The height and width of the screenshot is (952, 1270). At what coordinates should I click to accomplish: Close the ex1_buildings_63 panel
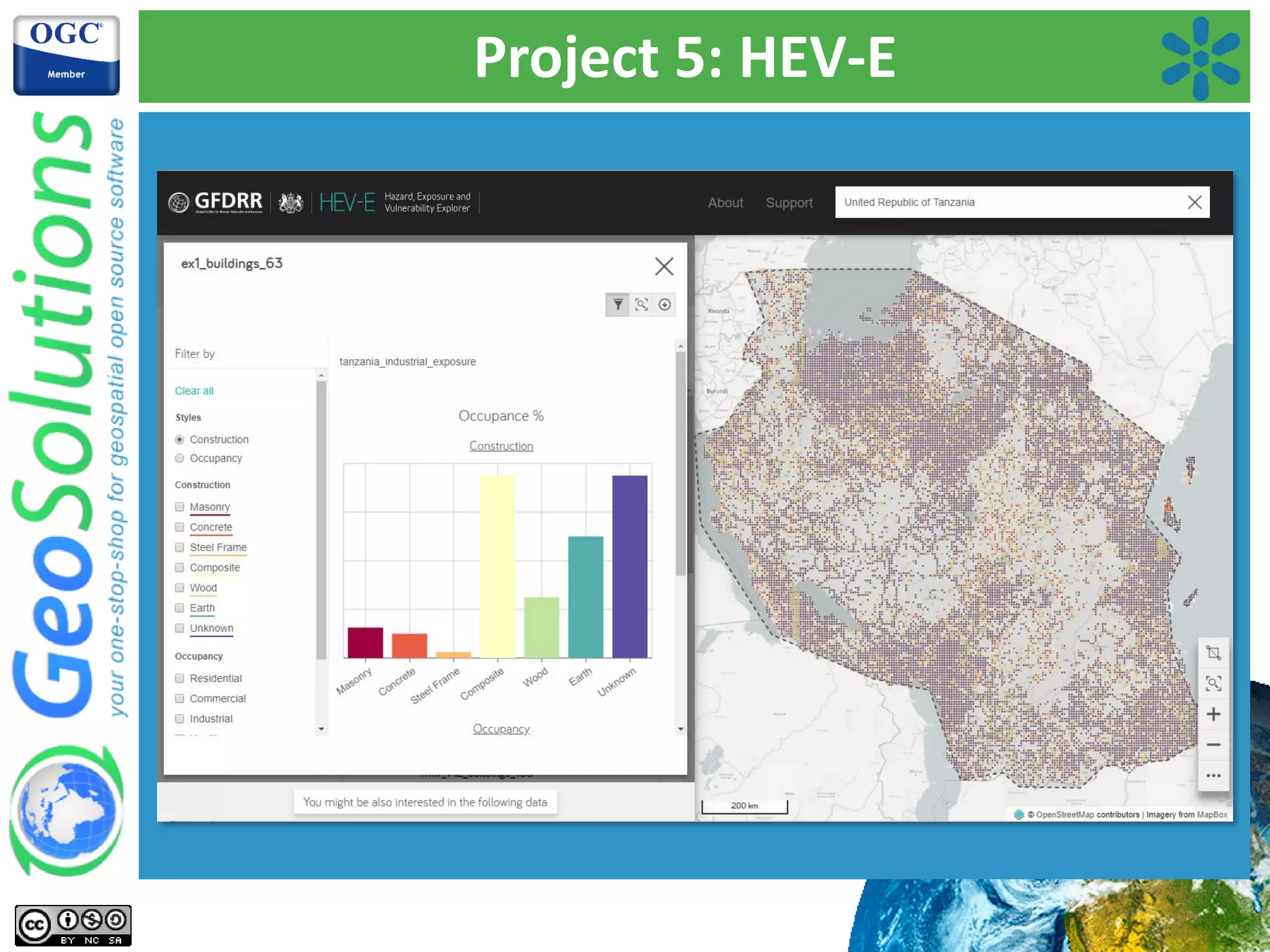point(664,267)
